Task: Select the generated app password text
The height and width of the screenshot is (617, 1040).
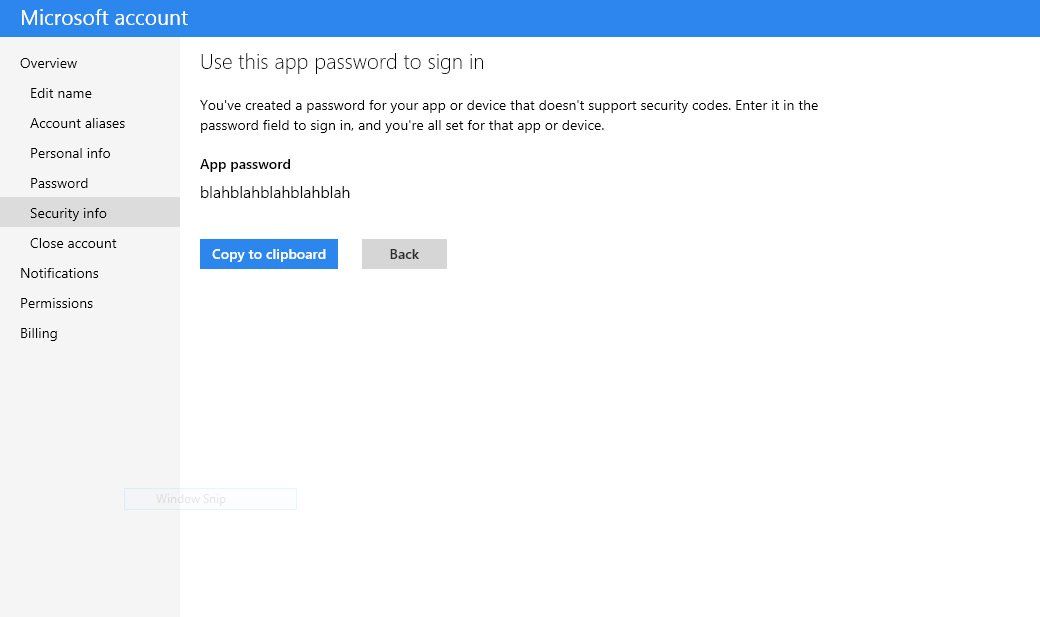Action: coord(275,192)
